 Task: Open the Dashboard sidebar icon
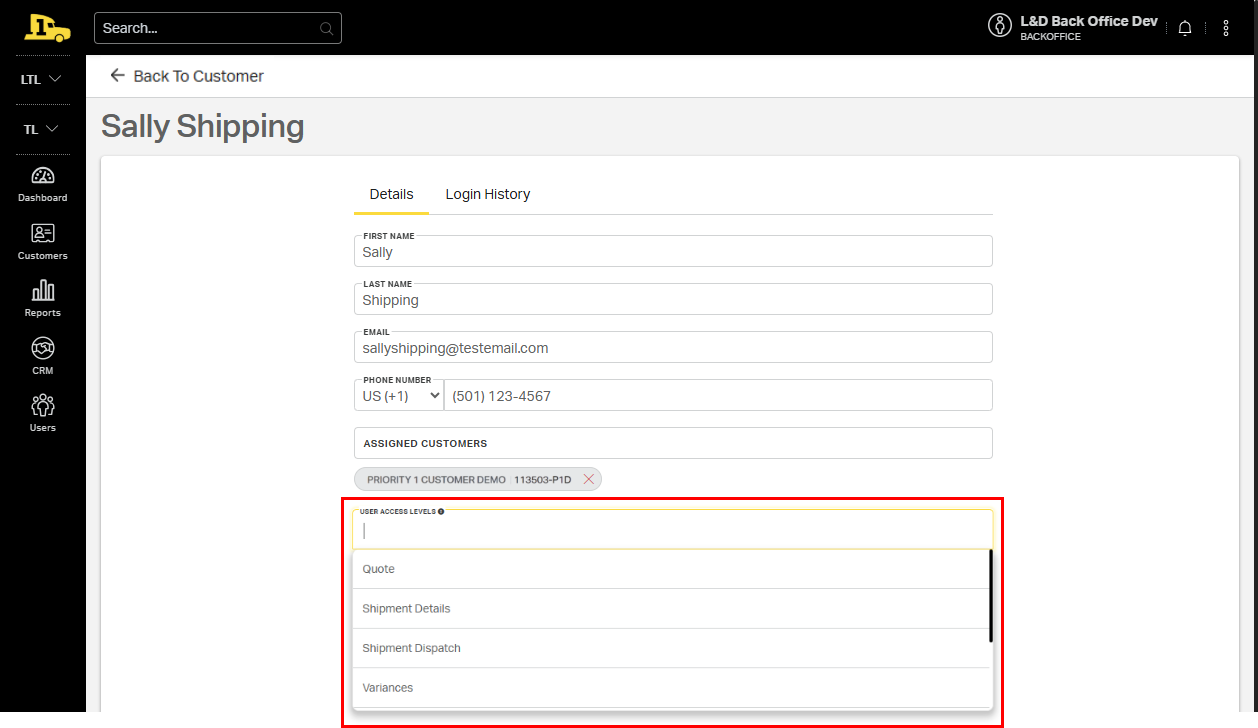click(x=43, y=184)
